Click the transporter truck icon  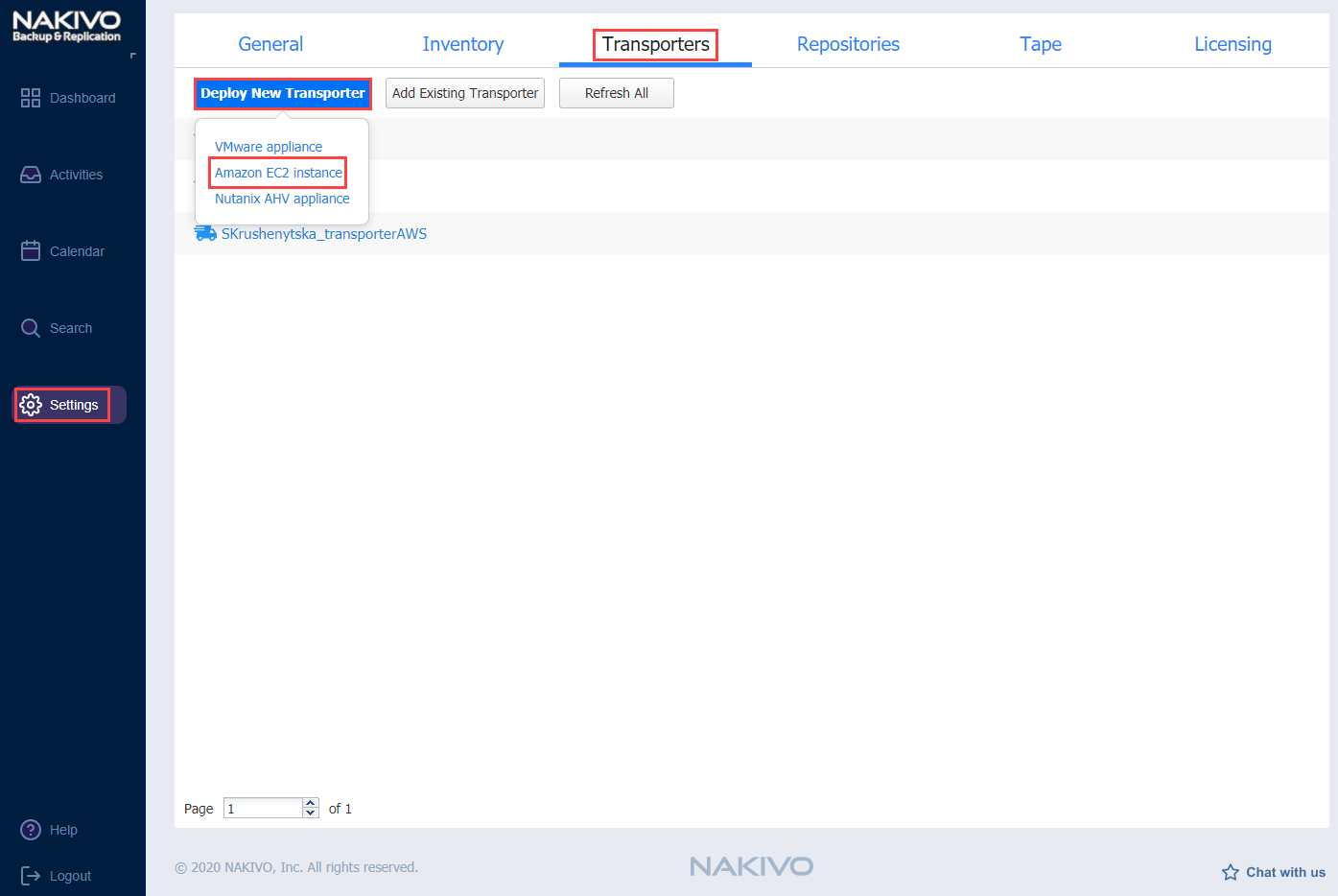click(x=205, y=233)
